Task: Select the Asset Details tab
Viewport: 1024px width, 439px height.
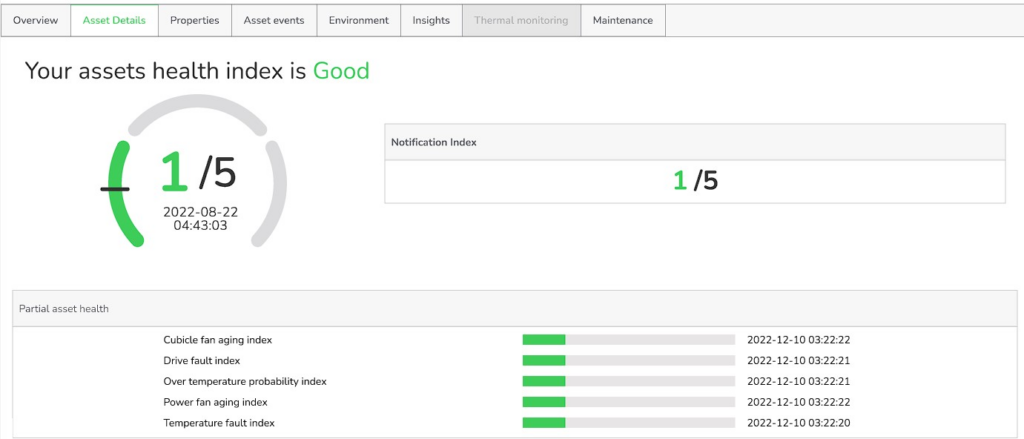Action: click(114, 20)
